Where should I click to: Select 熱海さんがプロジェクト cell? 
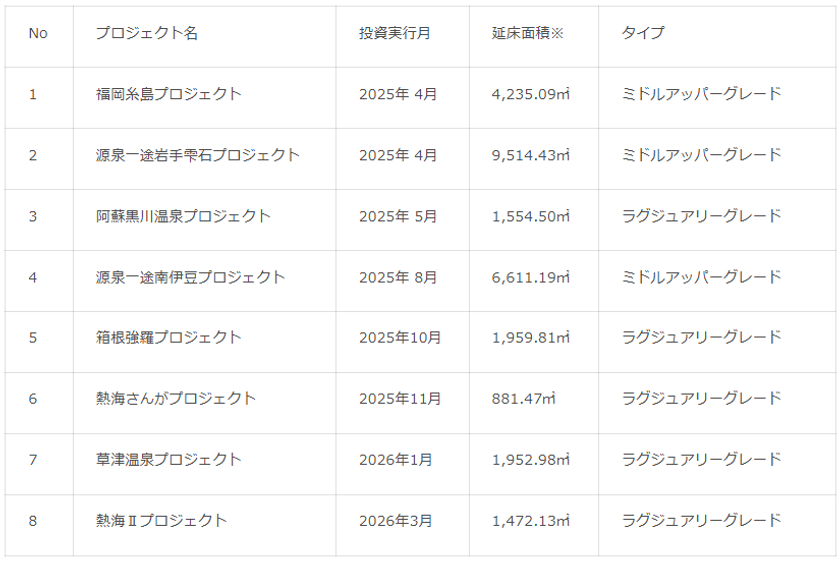176,398
